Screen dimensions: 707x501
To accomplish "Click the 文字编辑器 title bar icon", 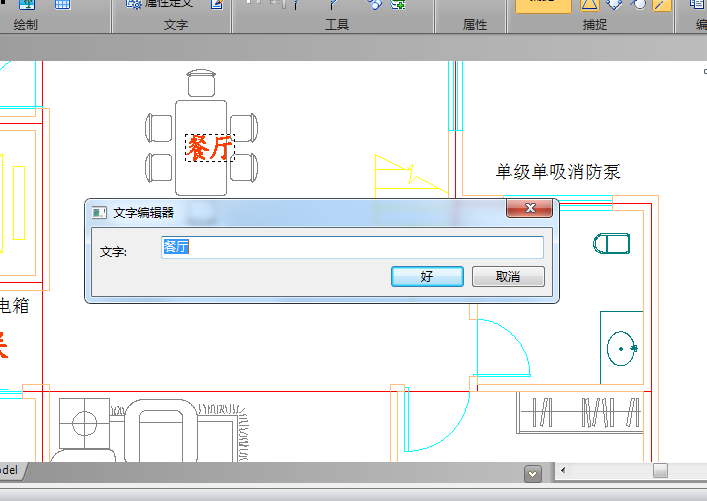I will click(x=99, y=212).
